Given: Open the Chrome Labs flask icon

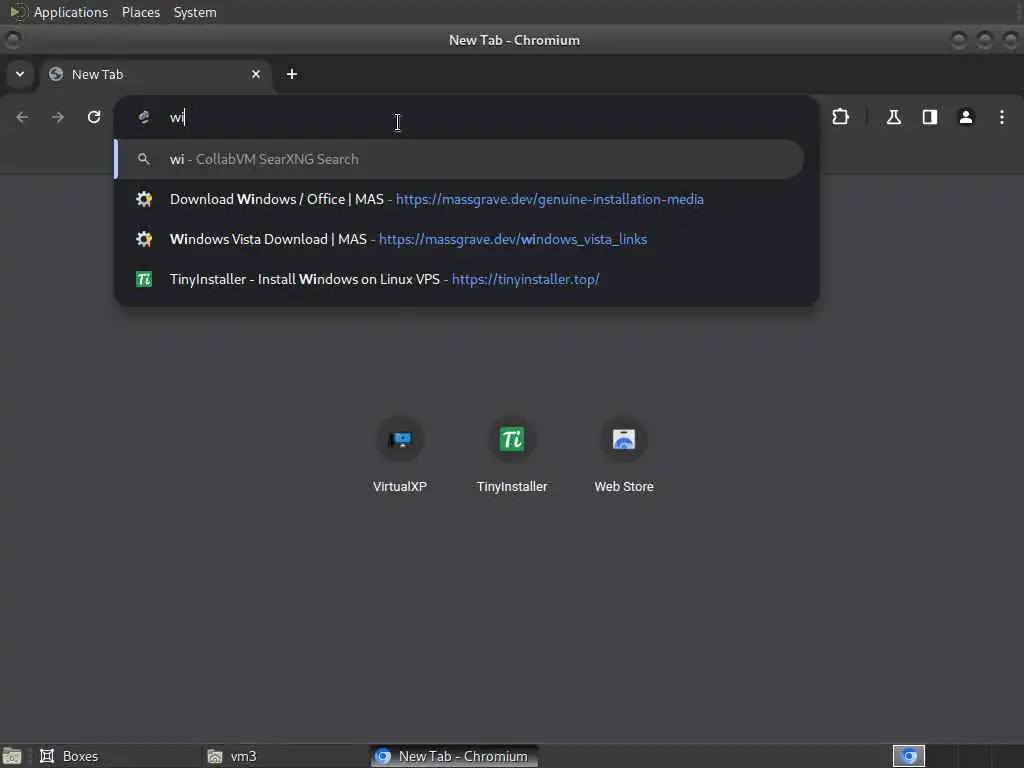Looking at the screenshot, I should pos(893,117).
